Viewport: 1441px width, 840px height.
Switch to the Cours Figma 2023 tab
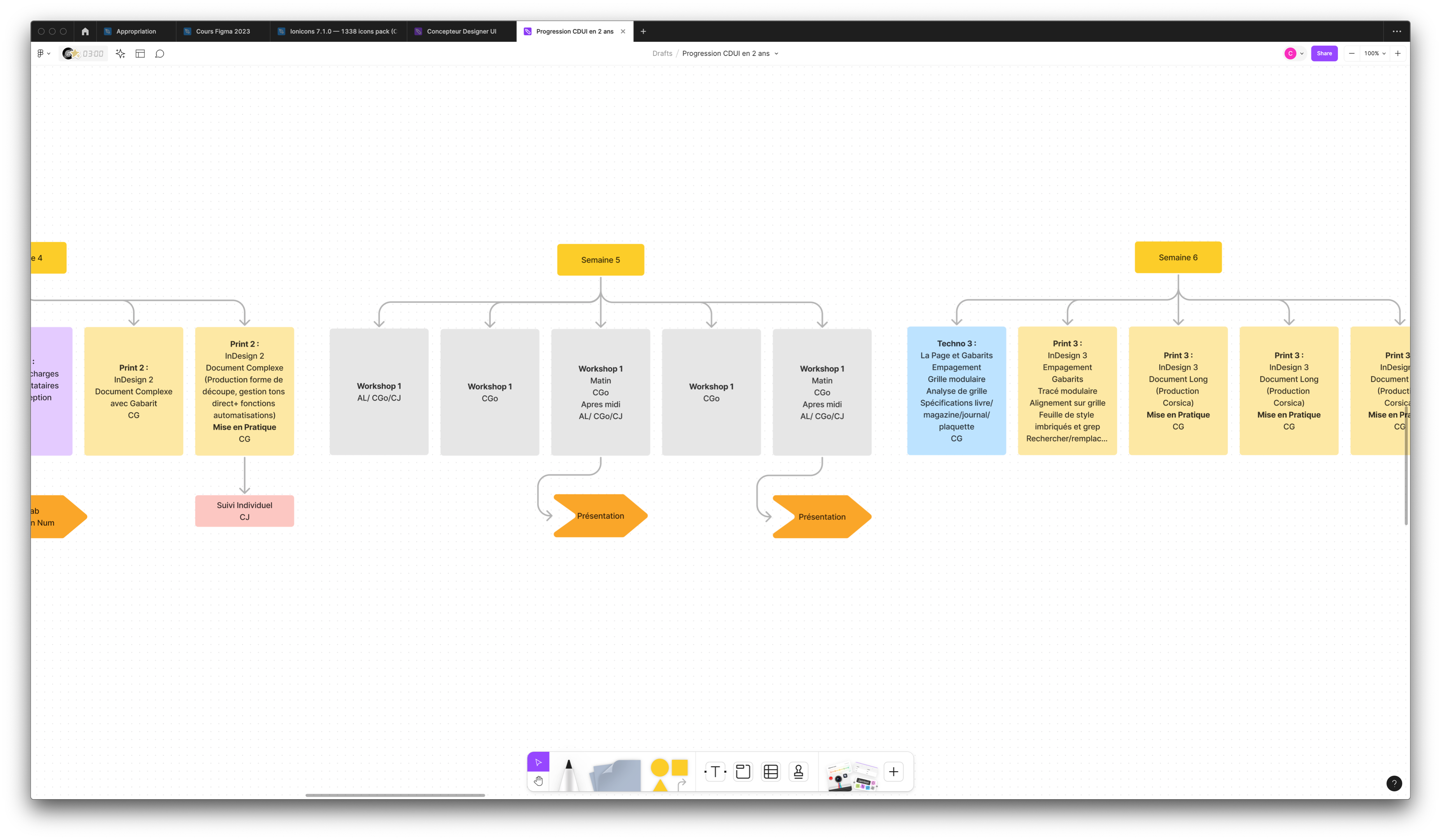(x=223, y=31)
